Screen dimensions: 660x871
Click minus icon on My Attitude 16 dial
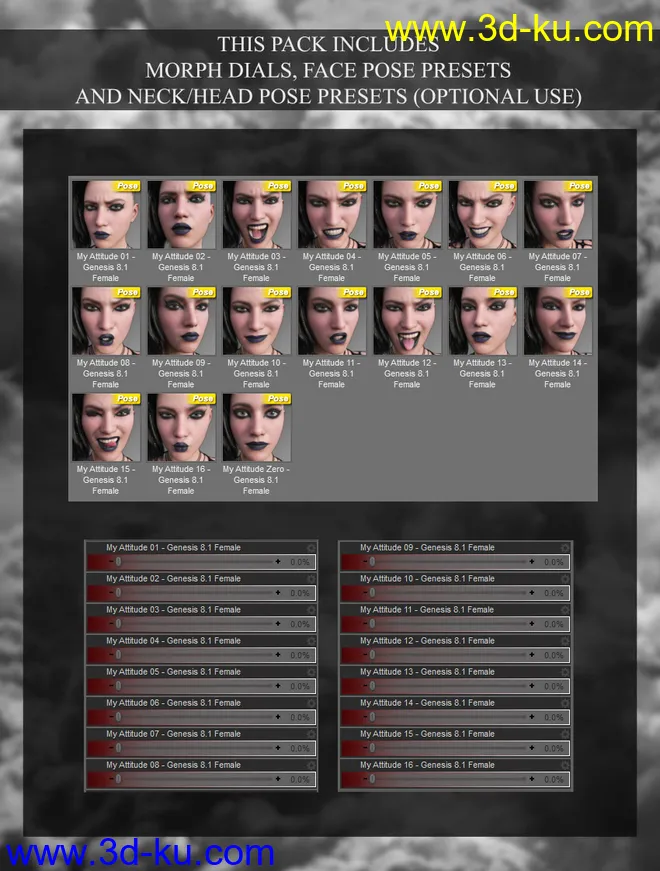coord(364,780)
